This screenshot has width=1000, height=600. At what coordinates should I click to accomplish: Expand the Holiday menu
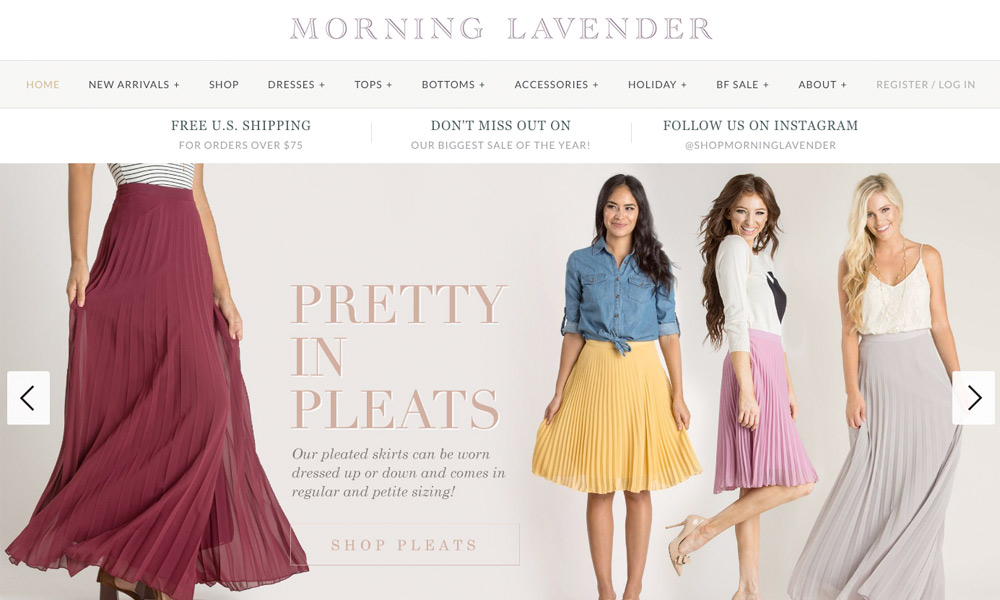(x=658, y=84)
